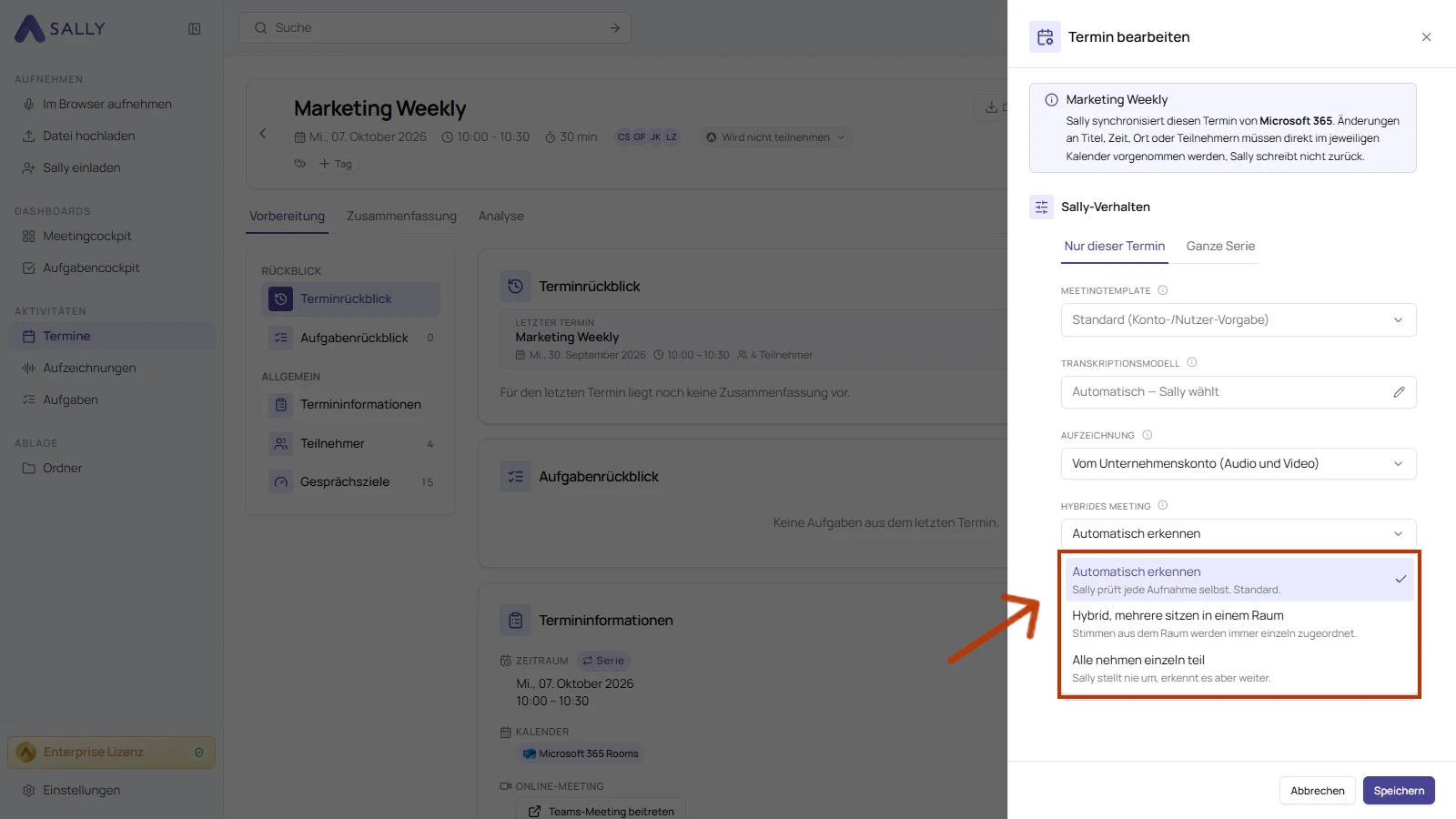Close the Termin bearbeiten panel
1456x819 pixels.
(1426, 37)
